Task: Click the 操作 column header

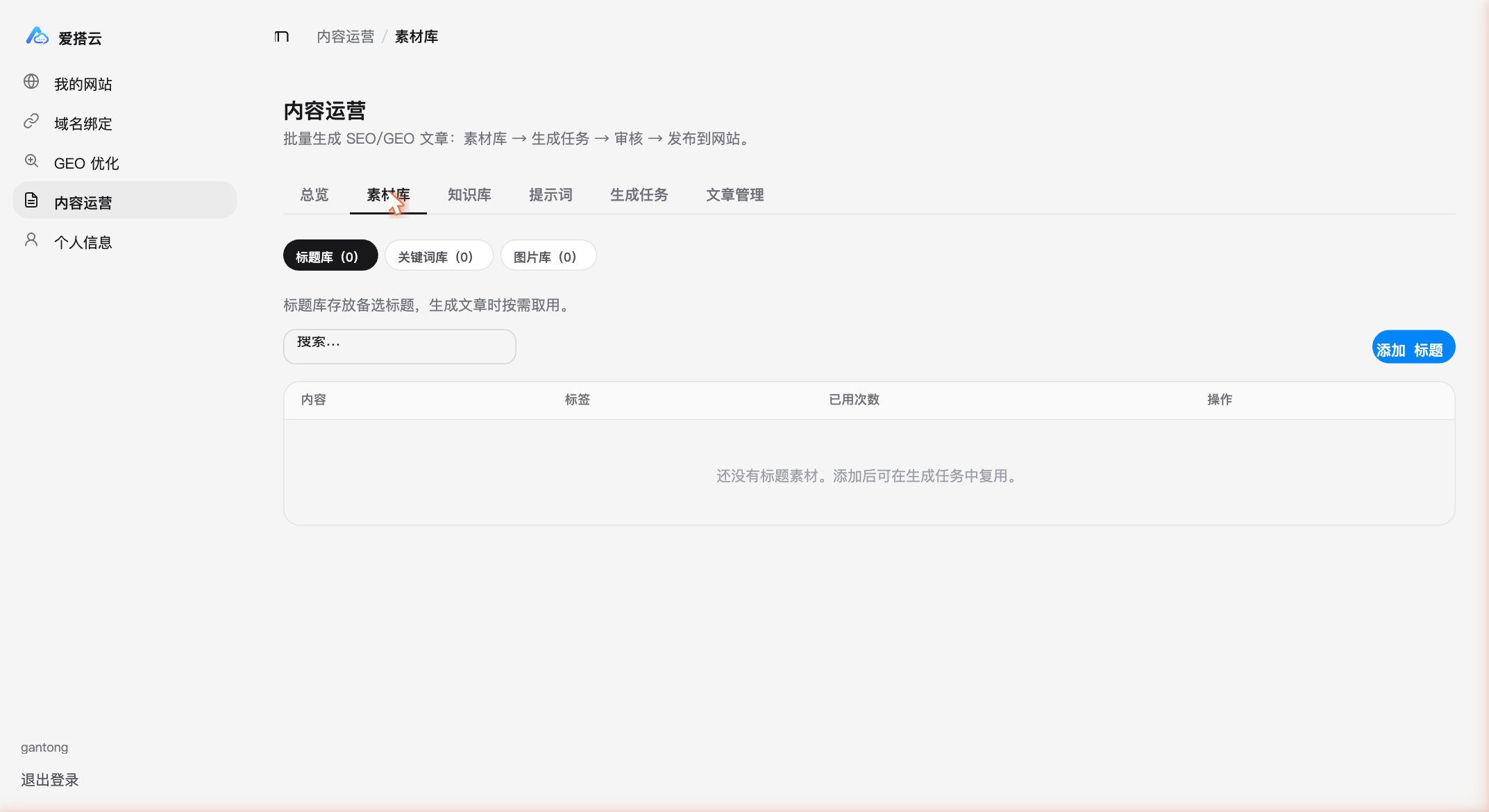Action: (x=1220, y=400)
